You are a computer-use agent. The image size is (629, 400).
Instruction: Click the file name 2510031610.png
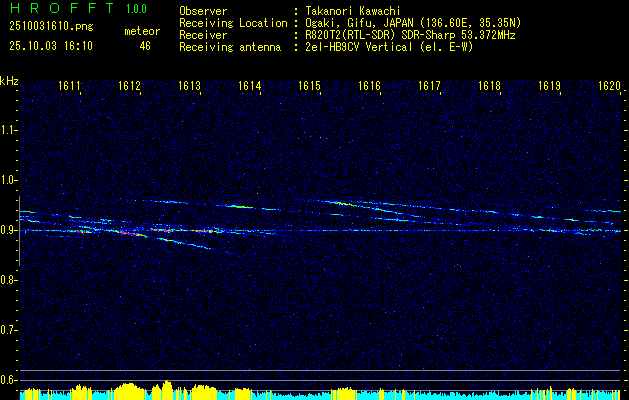point(51,26)
